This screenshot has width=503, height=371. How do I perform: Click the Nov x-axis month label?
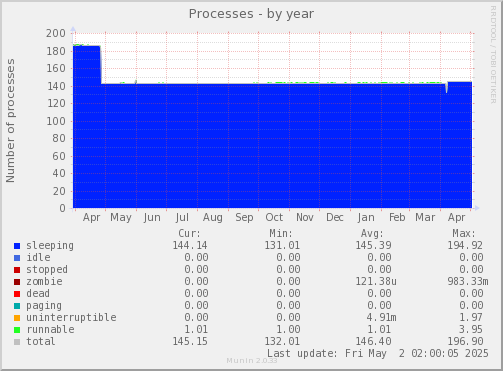305,217
